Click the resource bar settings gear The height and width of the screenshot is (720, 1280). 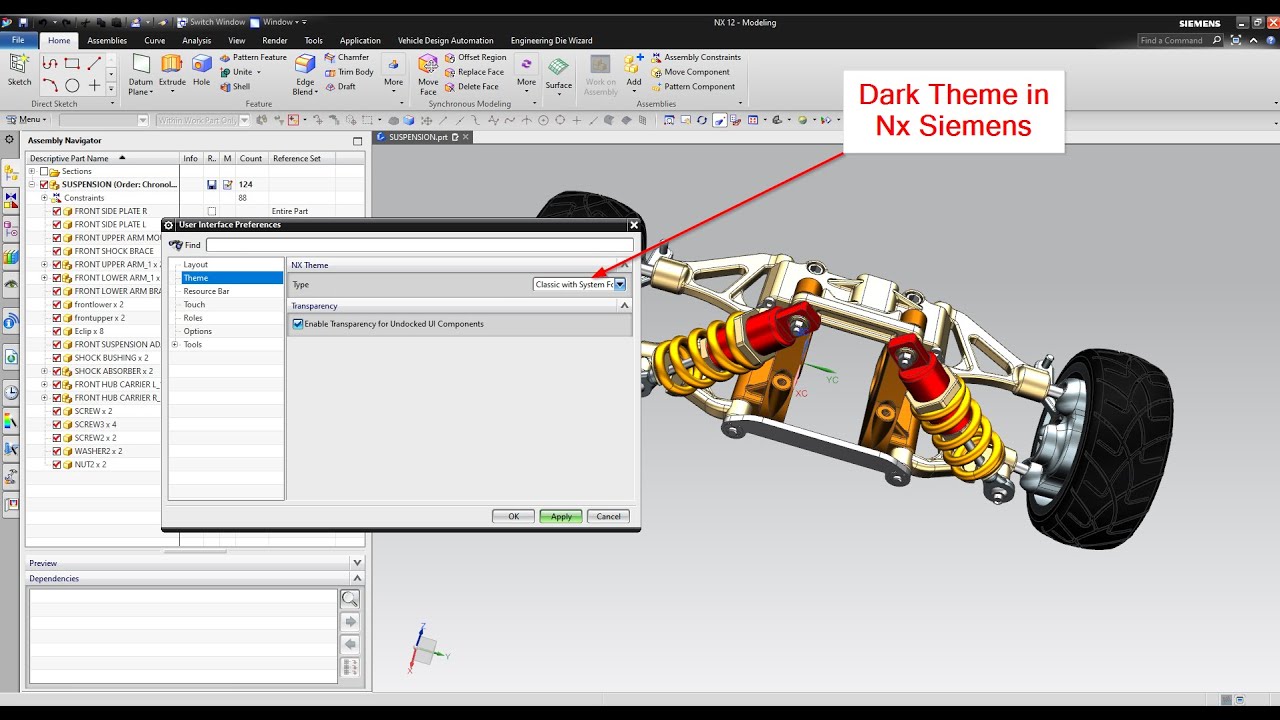[10, 141]
